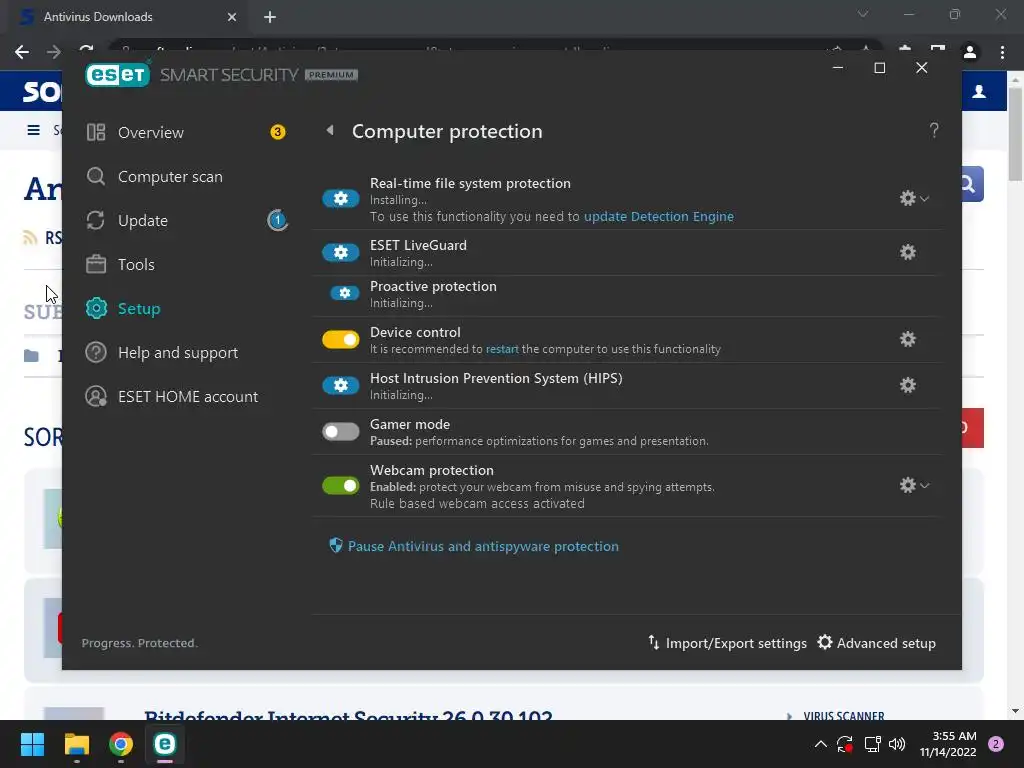Click the Overview dashboard icon
The height and width of the screenshot is (768, 1024).
click(x=96, y=133)
